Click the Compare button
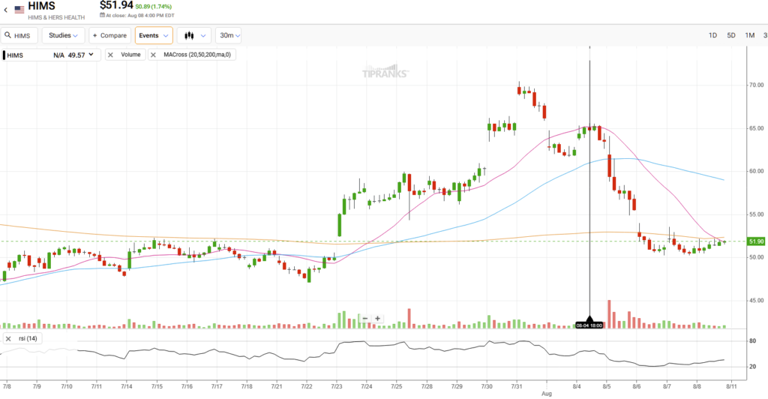This screenshot has height=399, width=768. click(110, 35)
